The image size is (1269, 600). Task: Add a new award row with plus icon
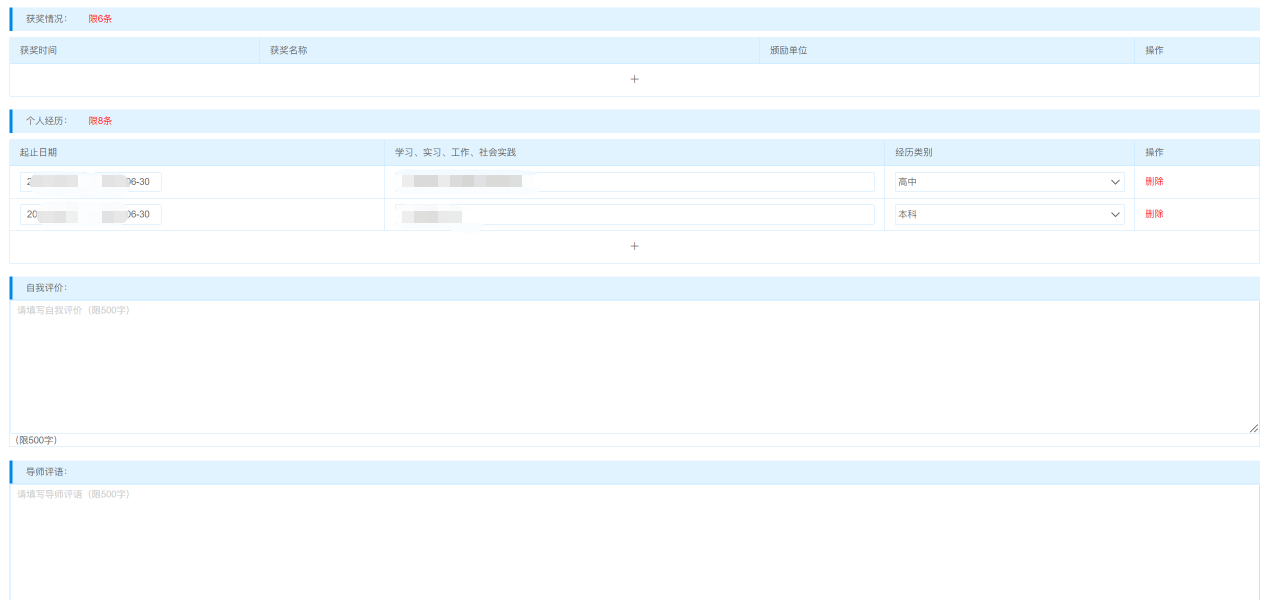click(634, 79)
